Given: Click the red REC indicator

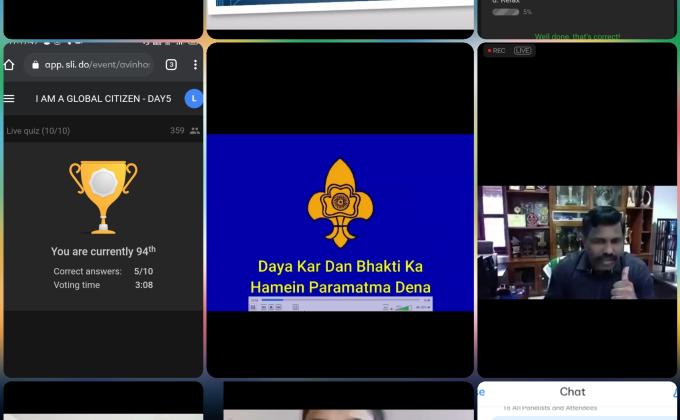Looking at the screenshot, I should click(497, 51).
